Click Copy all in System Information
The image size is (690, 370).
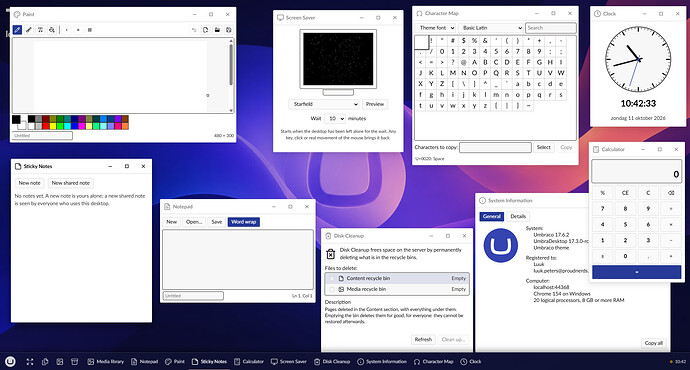pos(653,343)
